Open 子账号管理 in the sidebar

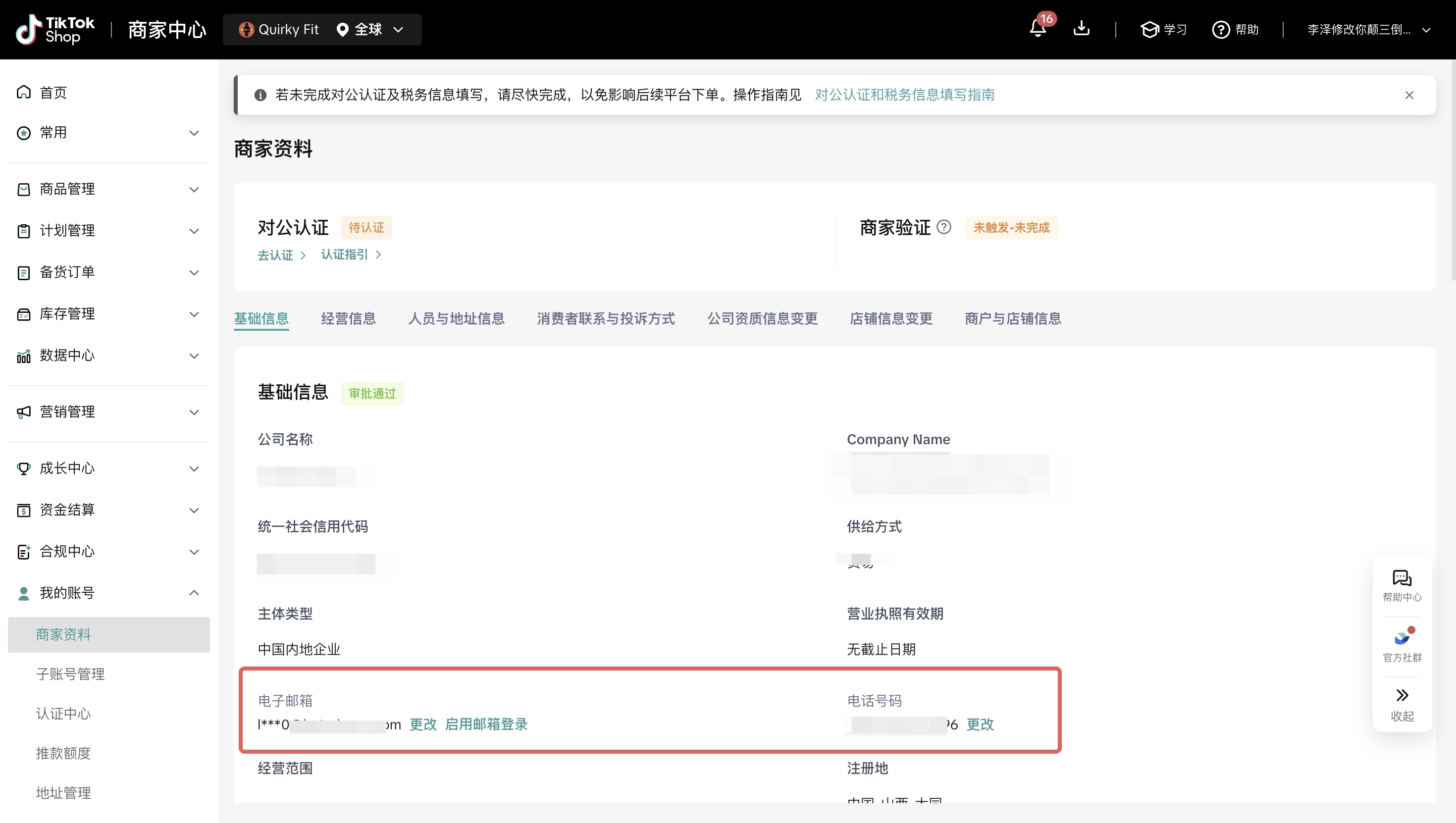70,674
